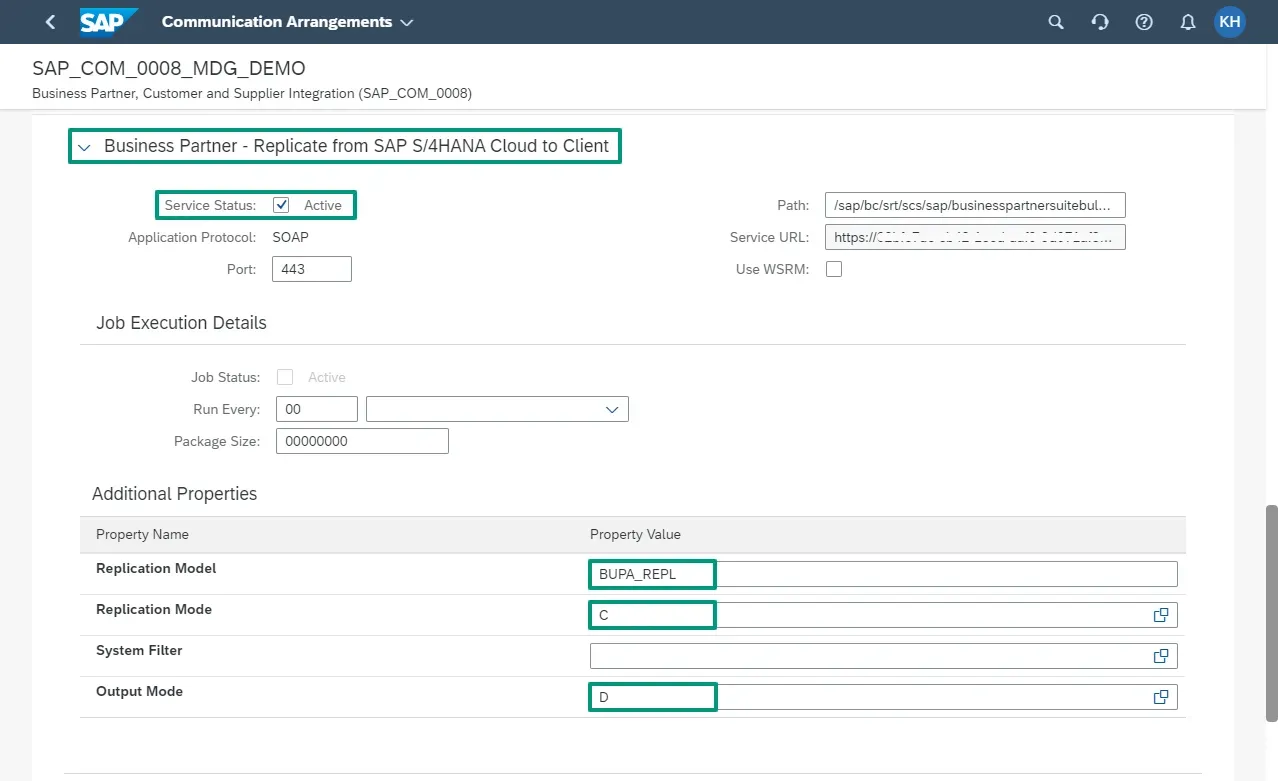Screen dimensions: 1278x781
Task: Click the Path input field
Action: point(975,205)
